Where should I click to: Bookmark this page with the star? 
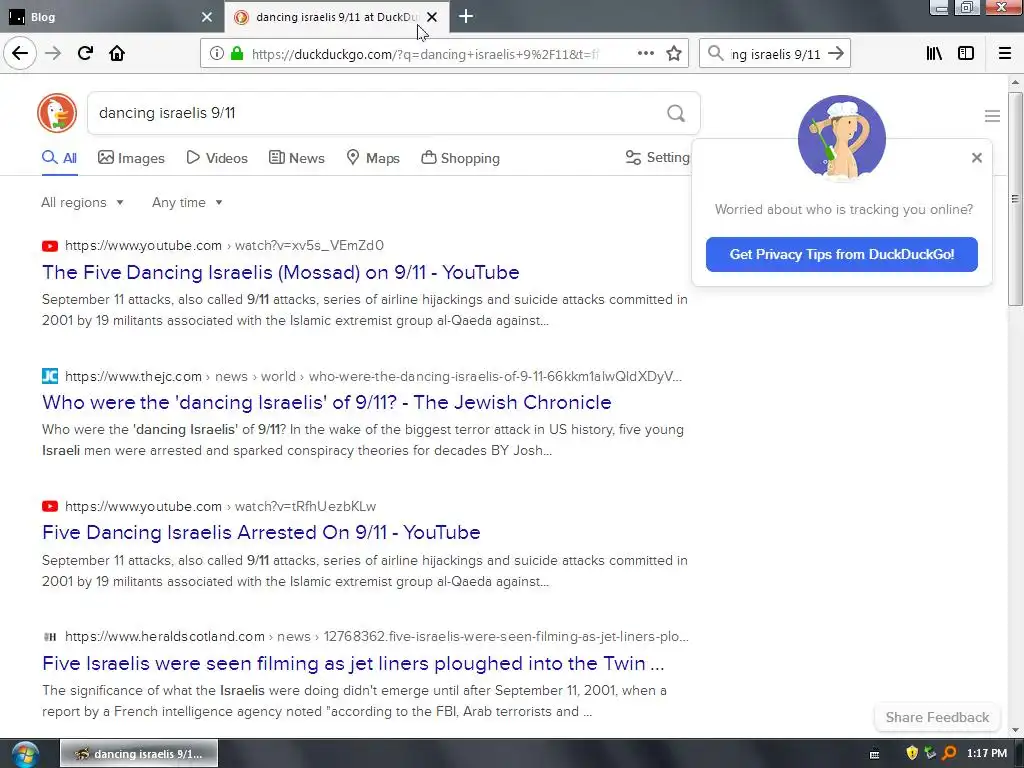click(674, 54)
